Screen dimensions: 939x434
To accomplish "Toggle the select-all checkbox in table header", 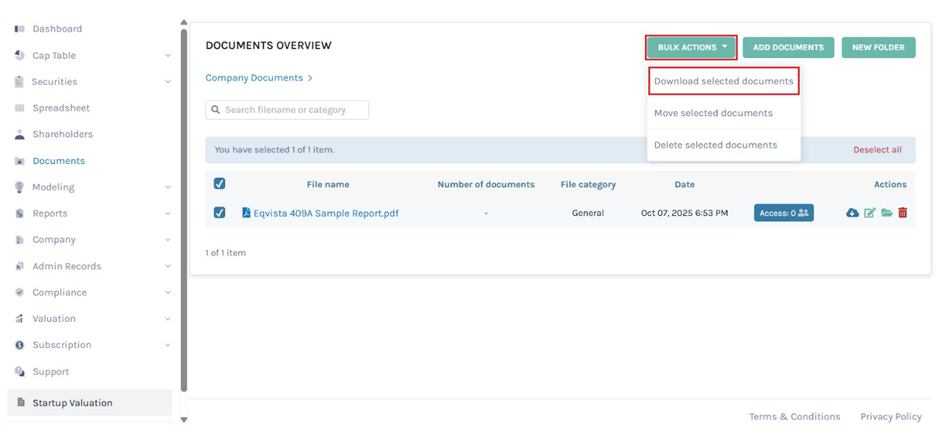I will point(220,184).
